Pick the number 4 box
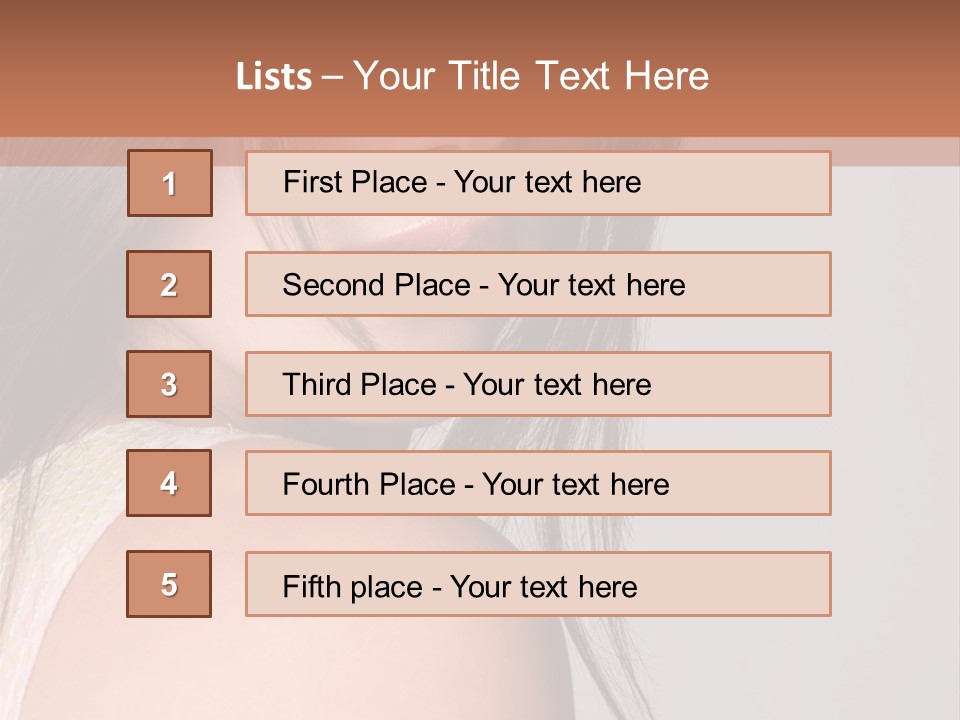The height and width of the screenshot is (720, 960). (169, 483)
